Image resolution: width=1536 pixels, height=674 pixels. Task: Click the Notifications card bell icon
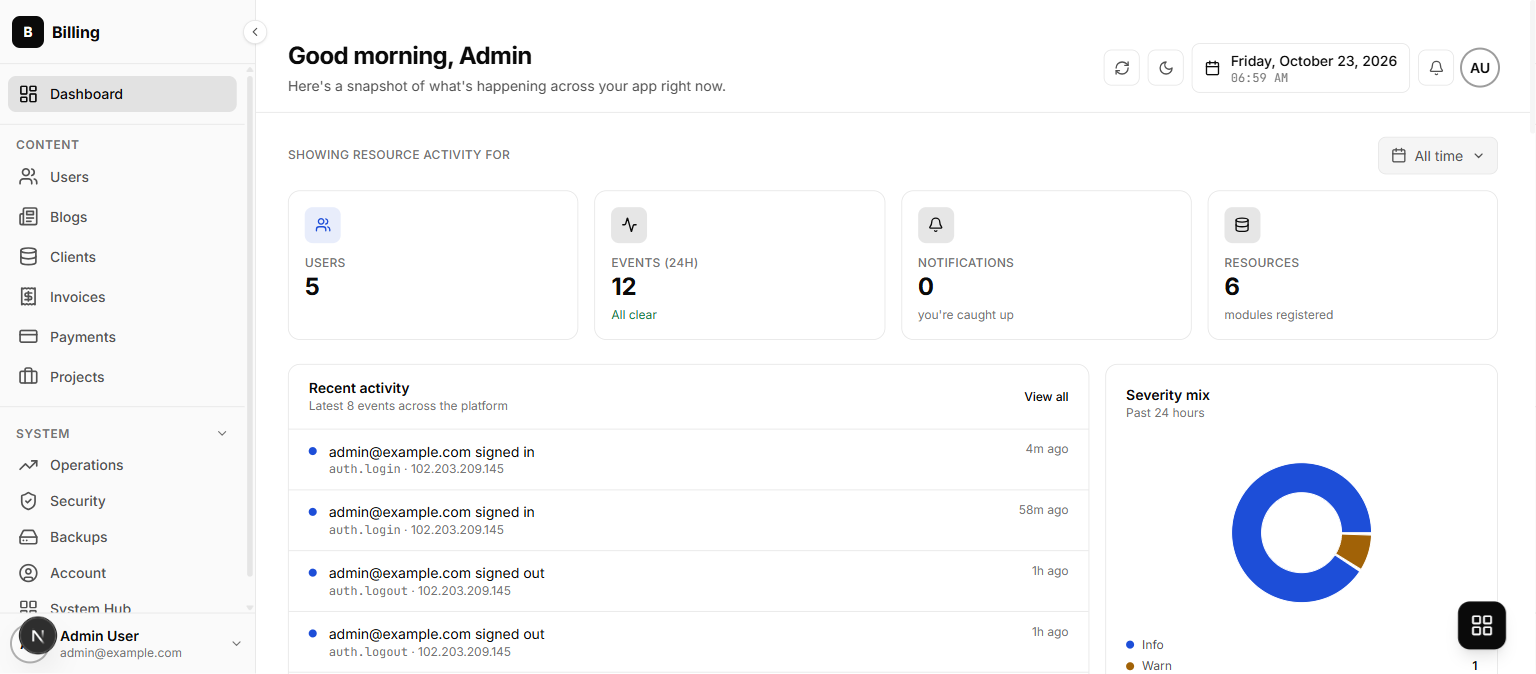point(936,225)
